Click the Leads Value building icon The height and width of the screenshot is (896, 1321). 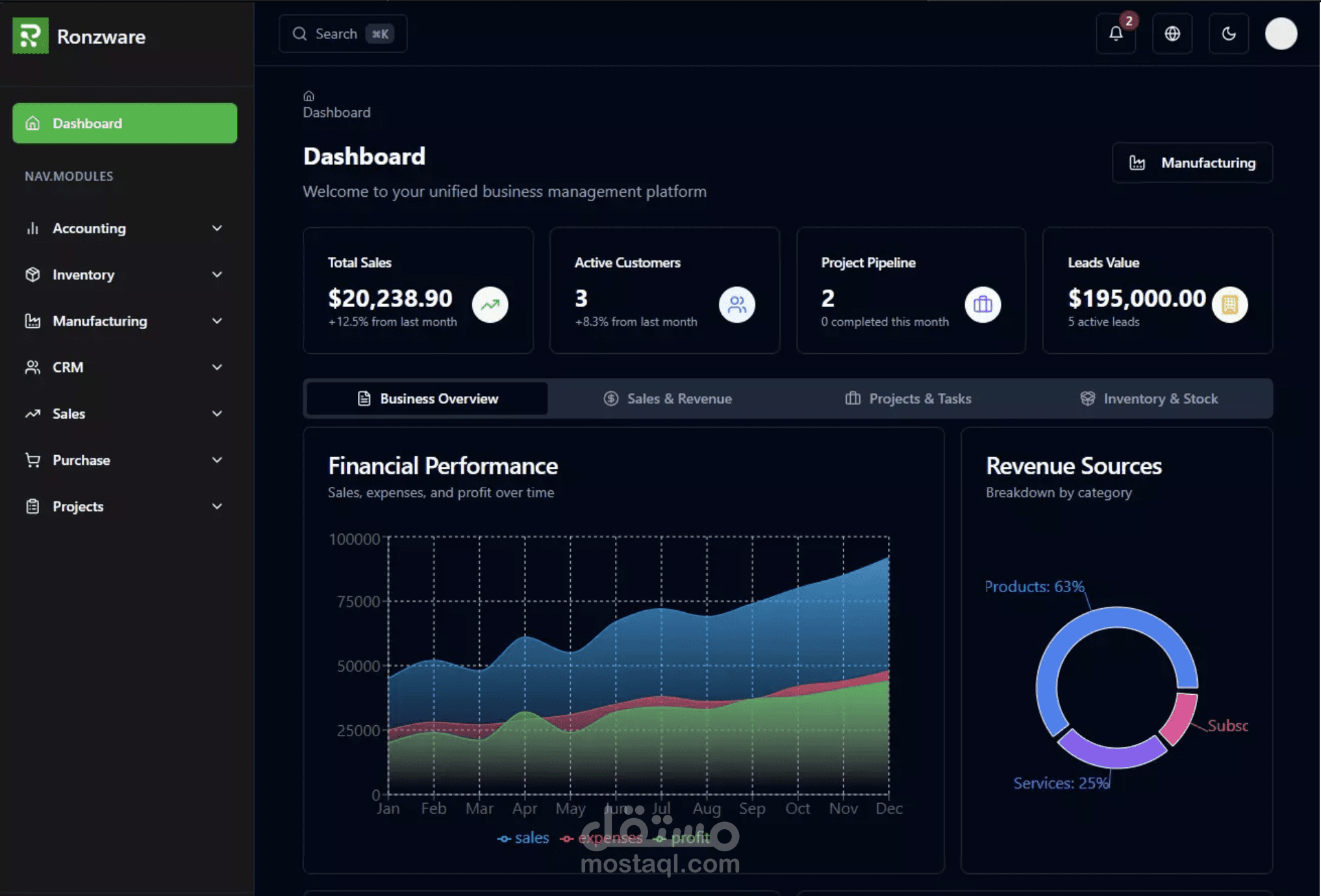[1229, 305]
